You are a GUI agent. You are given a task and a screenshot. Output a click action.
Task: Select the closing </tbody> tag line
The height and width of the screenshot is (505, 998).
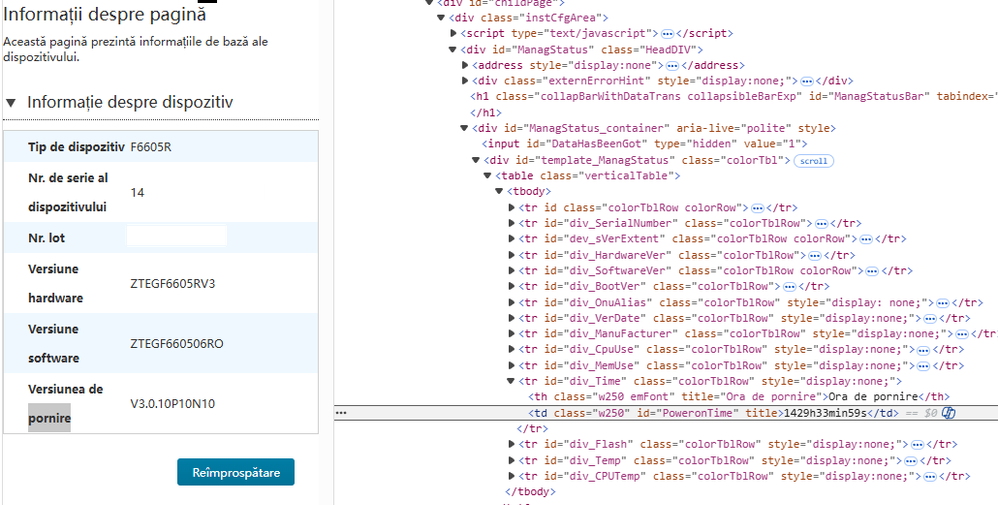coord(530,492)
